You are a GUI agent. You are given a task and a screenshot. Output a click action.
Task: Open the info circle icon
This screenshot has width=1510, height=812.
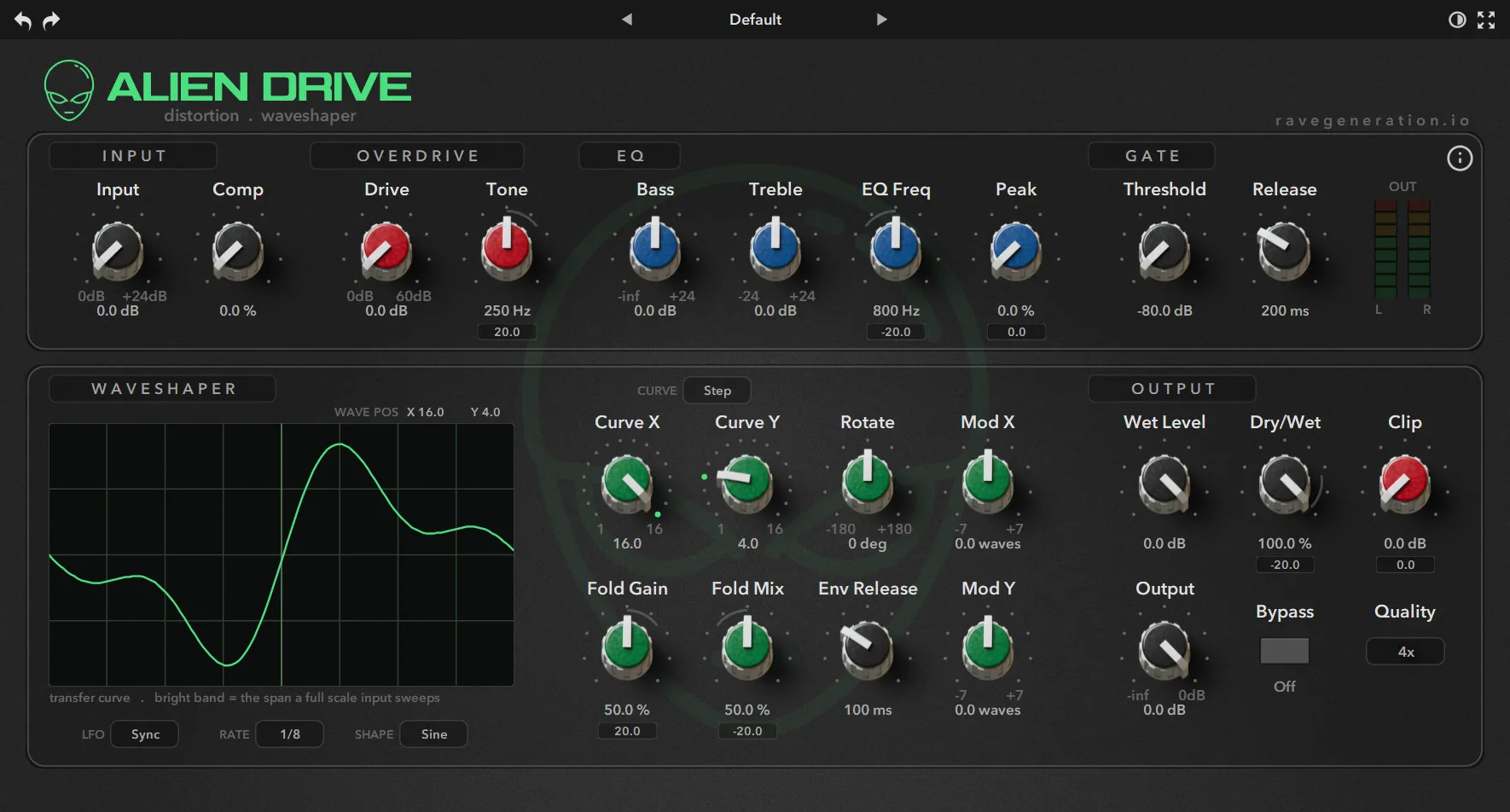point(1460,158)
